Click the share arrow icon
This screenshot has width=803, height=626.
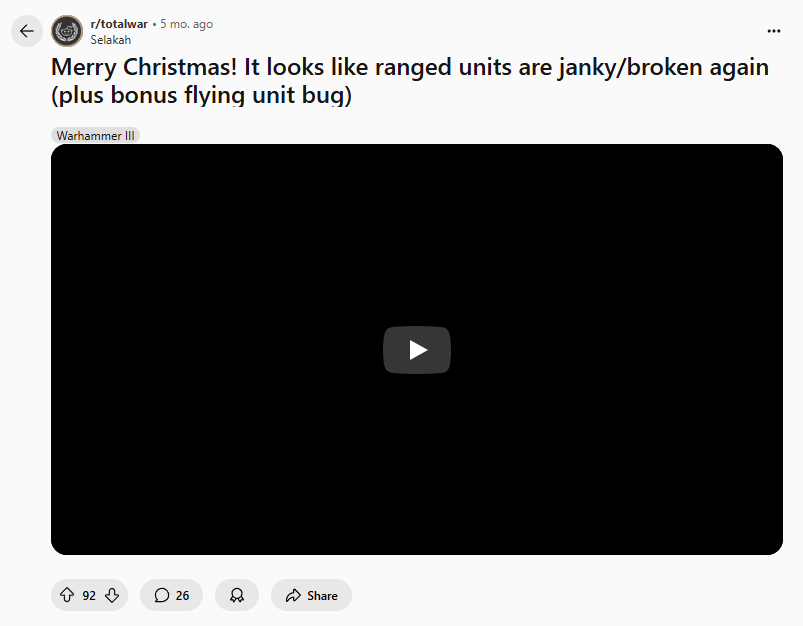tap(293, 595)
